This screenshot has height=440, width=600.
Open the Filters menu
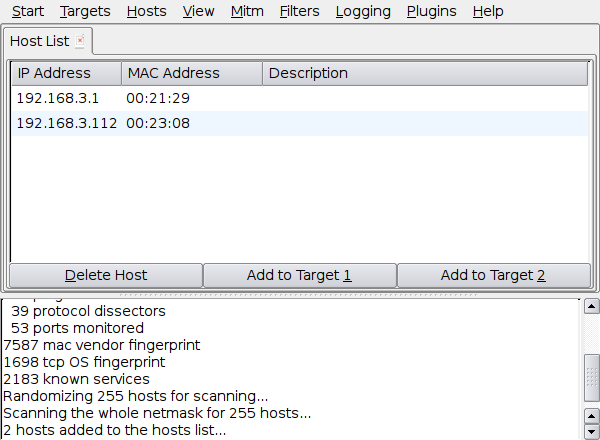tap(299, 11)
